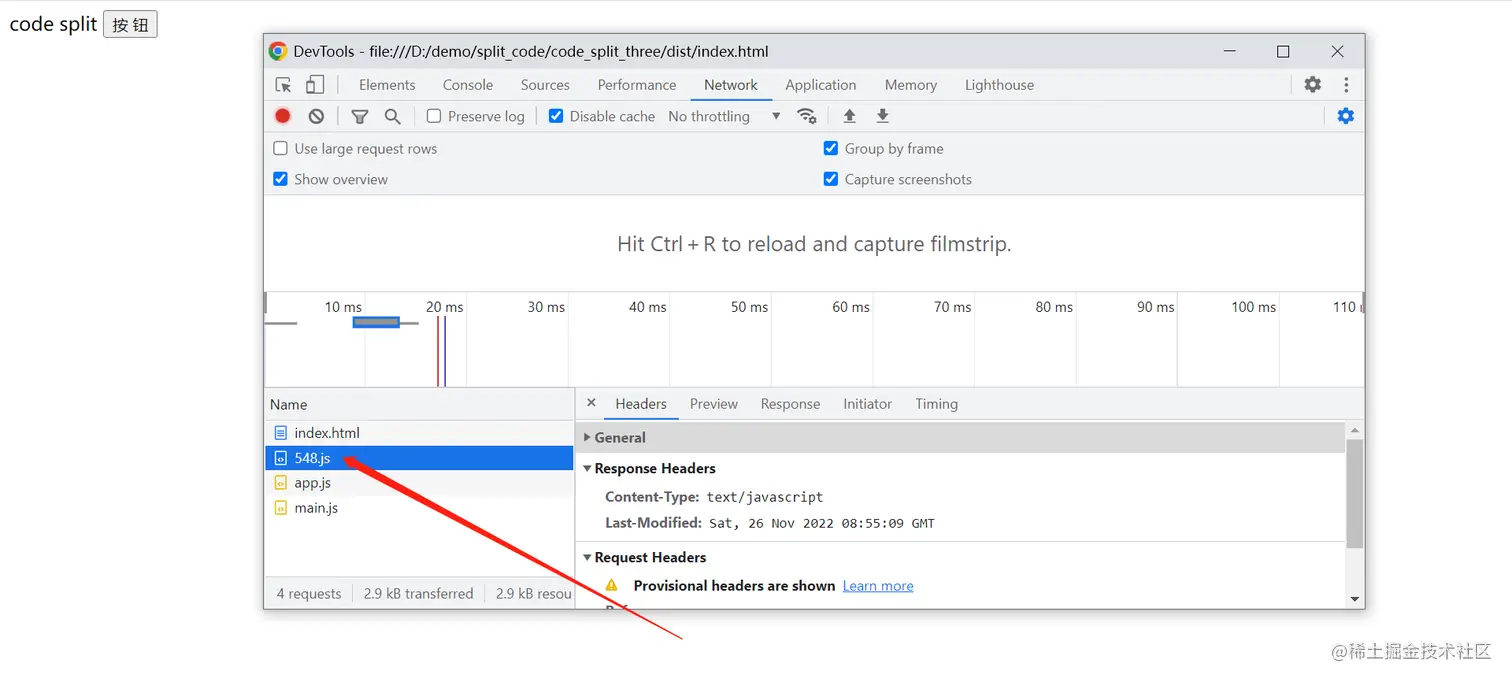Open the Memory tab

point(911,85)
